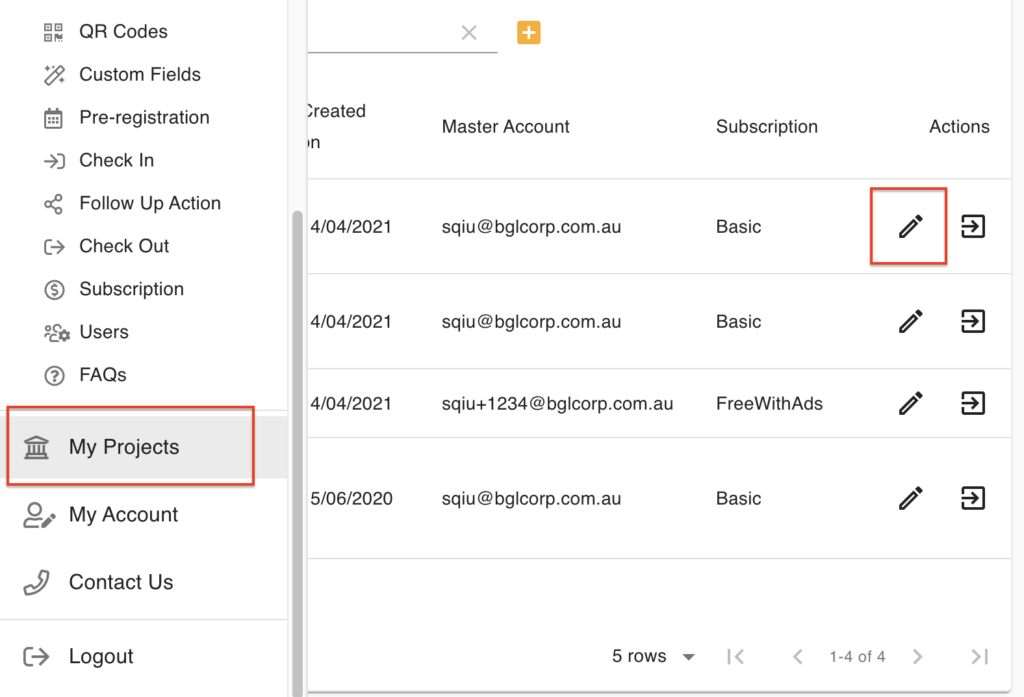Edit the FreeWithAds project with pencil icon
Viewport: 1024px width, 697px height.
tap(909, 403)
